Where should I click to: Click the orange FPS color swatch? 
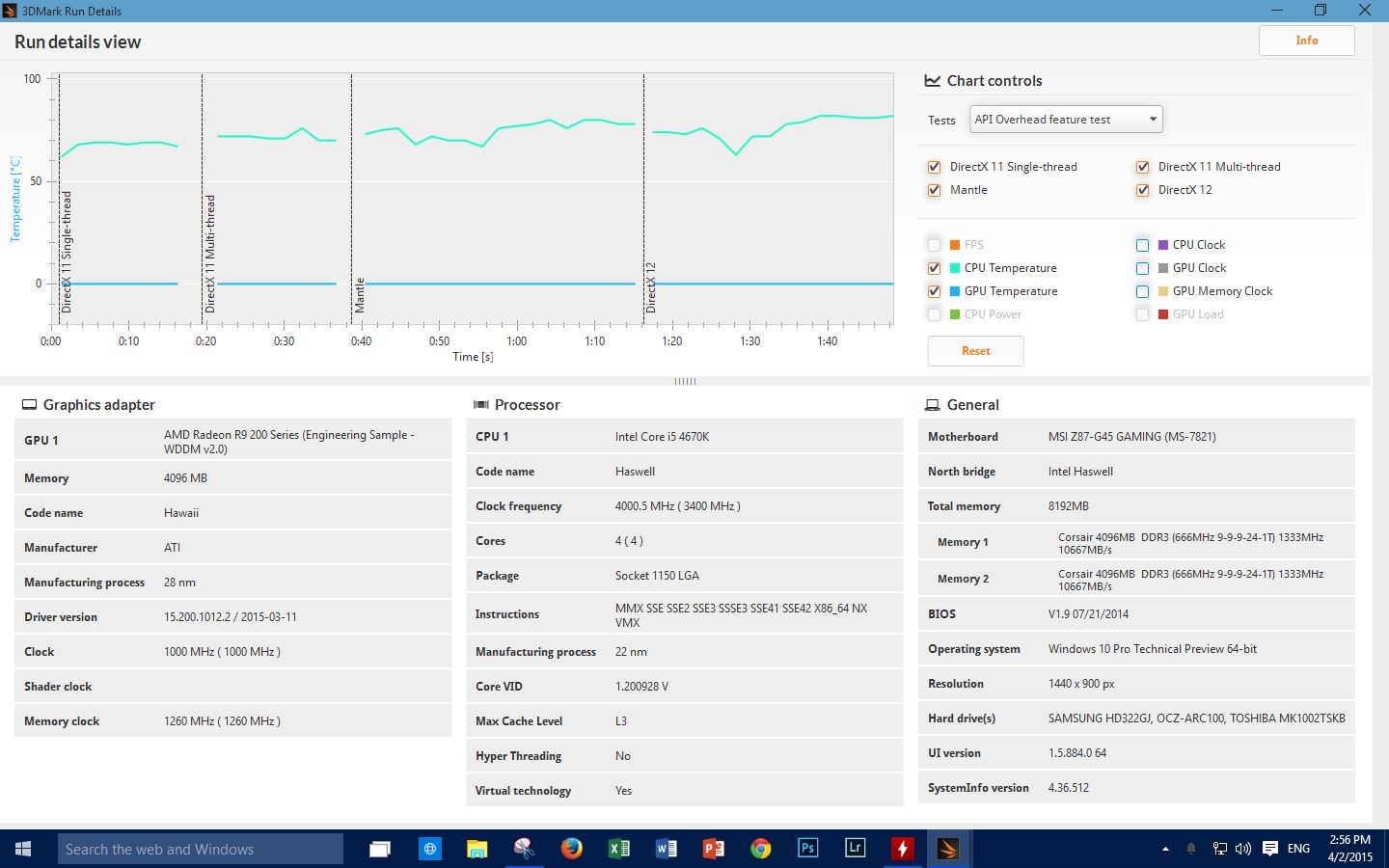click(x=955, y=245)
